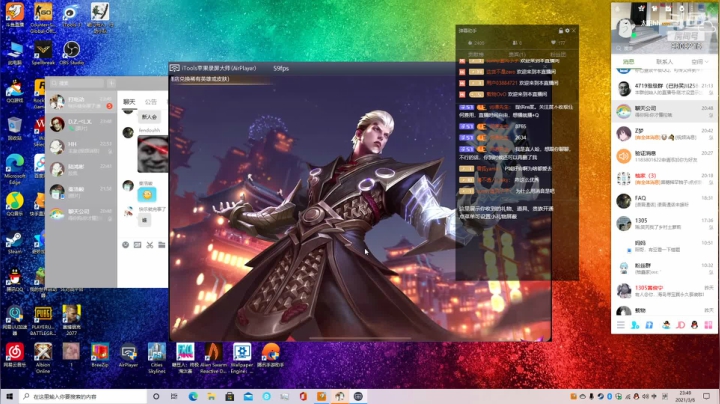Click the lock icon in the danmaku assistant panel
The image size is (720, 404).
coord(561,31)
